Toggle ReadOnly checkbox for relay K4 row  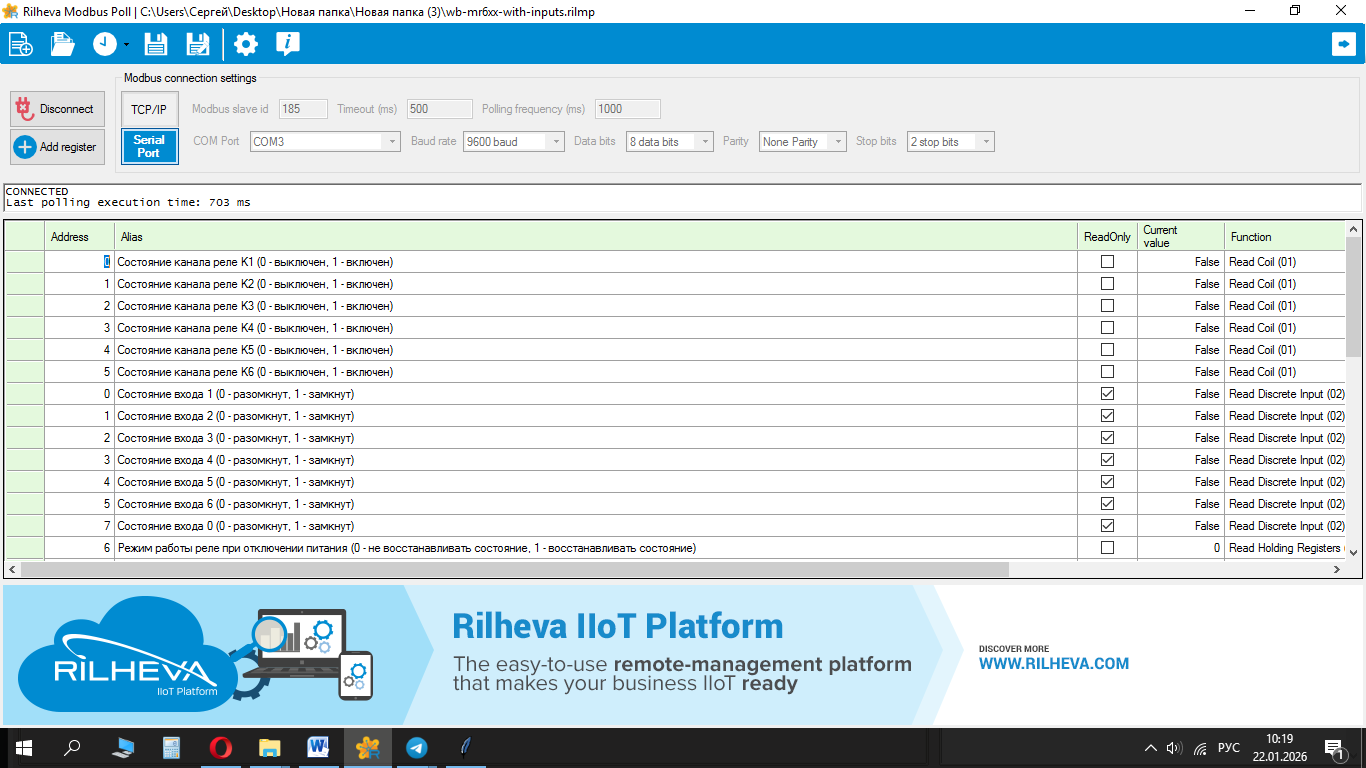point(1107,328)
